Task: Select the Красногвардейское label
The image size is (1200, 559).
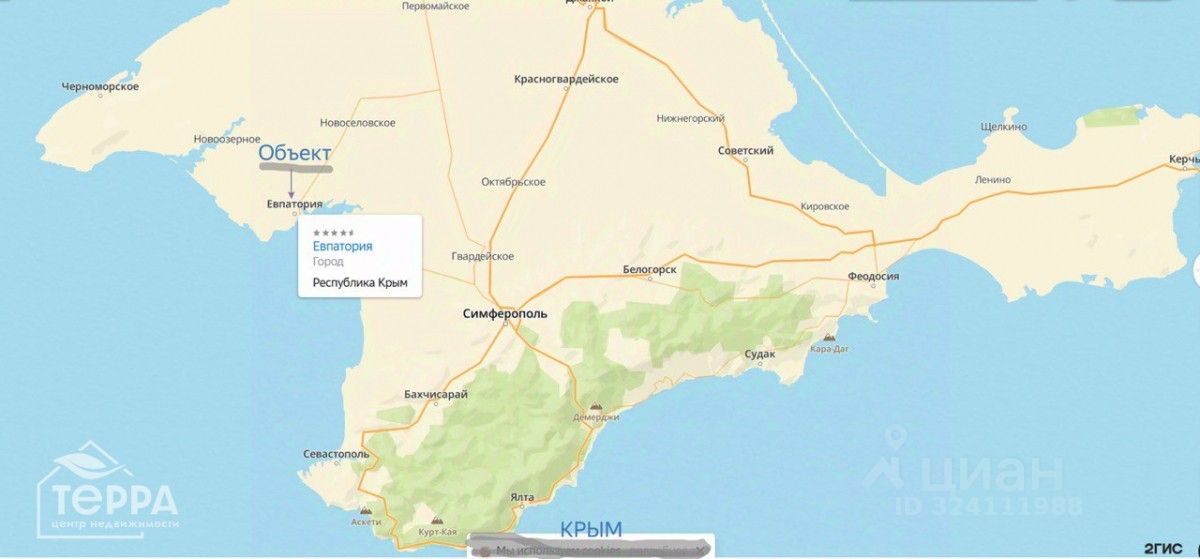Action: (x=566, y=79)
